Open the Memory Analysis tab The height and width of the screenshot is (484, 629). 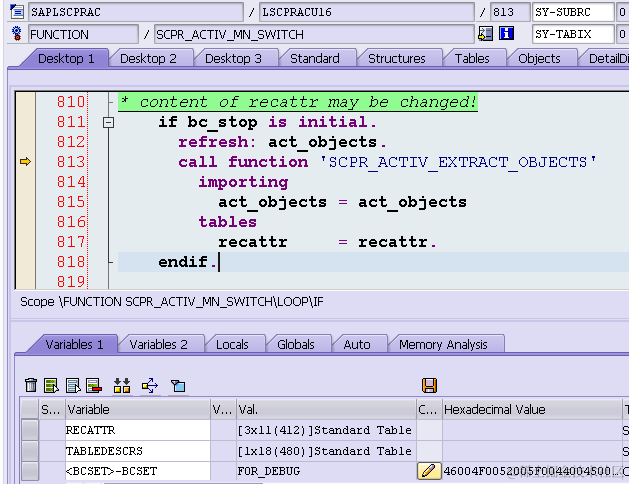(443, 344)
